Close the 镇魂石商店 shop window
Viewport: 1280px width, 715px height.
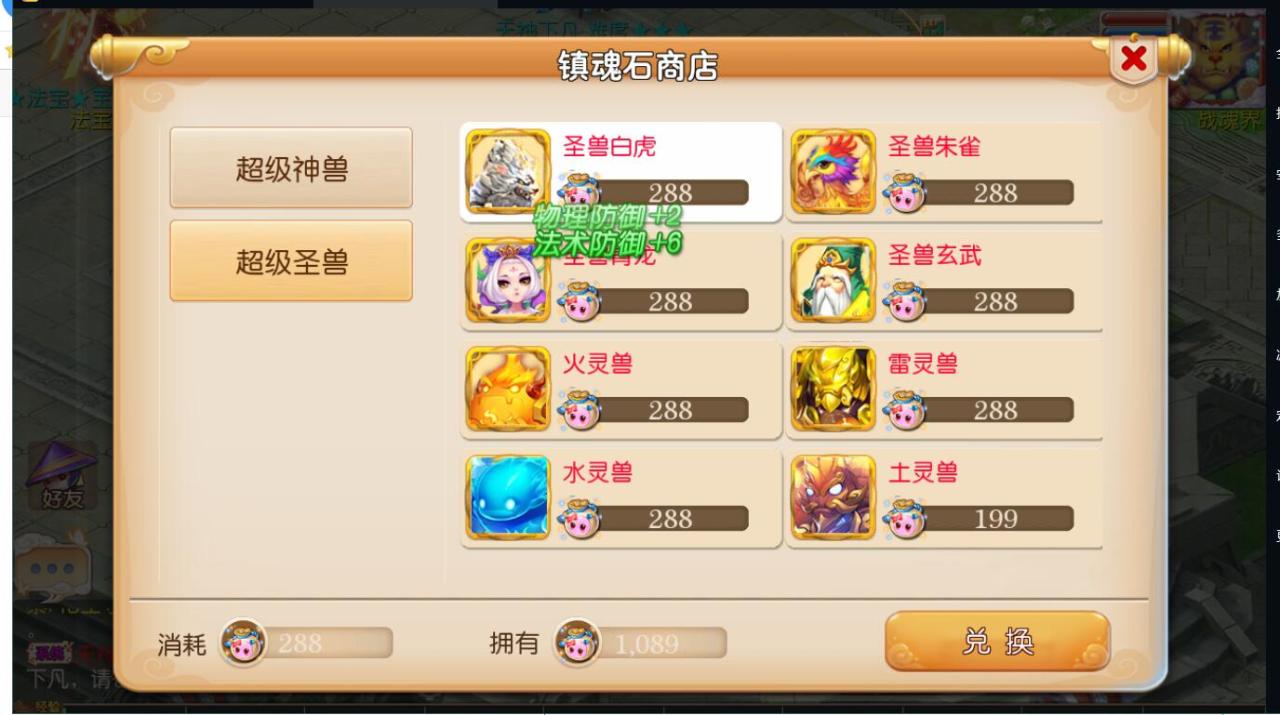pyautogui.click(x=1133, y=59)
